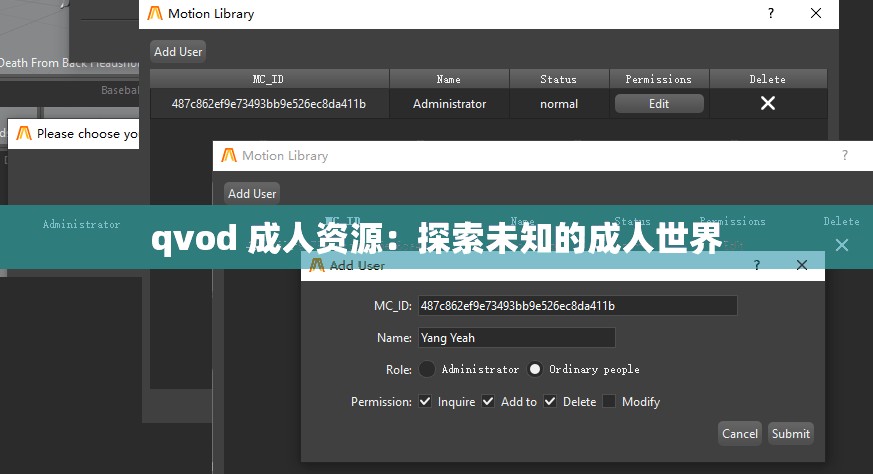The width and height of the screenshot is (873, 474).
Task: Select the Administrator role radio button
Action: point(427,369)
